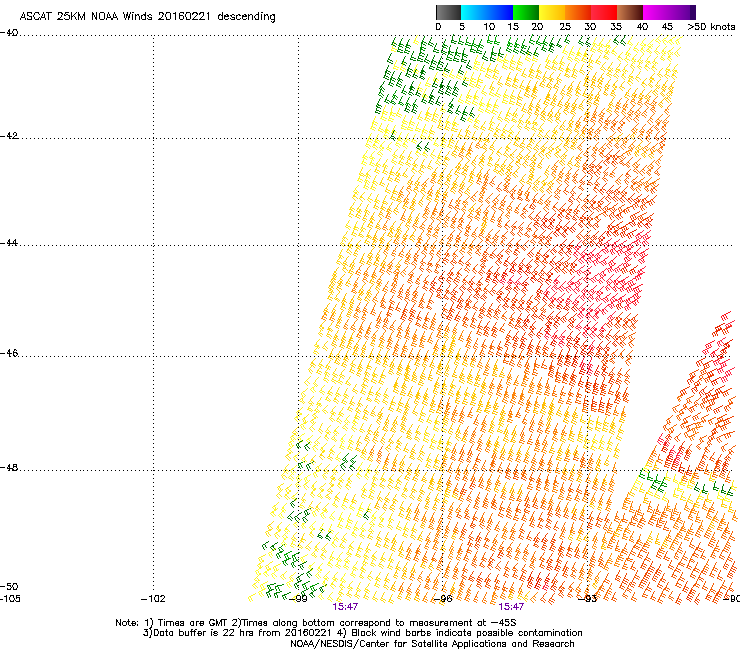The image size is (740, 650).
Task: Select the yellow 20-25 knots legend color
Action: (552, 12)
